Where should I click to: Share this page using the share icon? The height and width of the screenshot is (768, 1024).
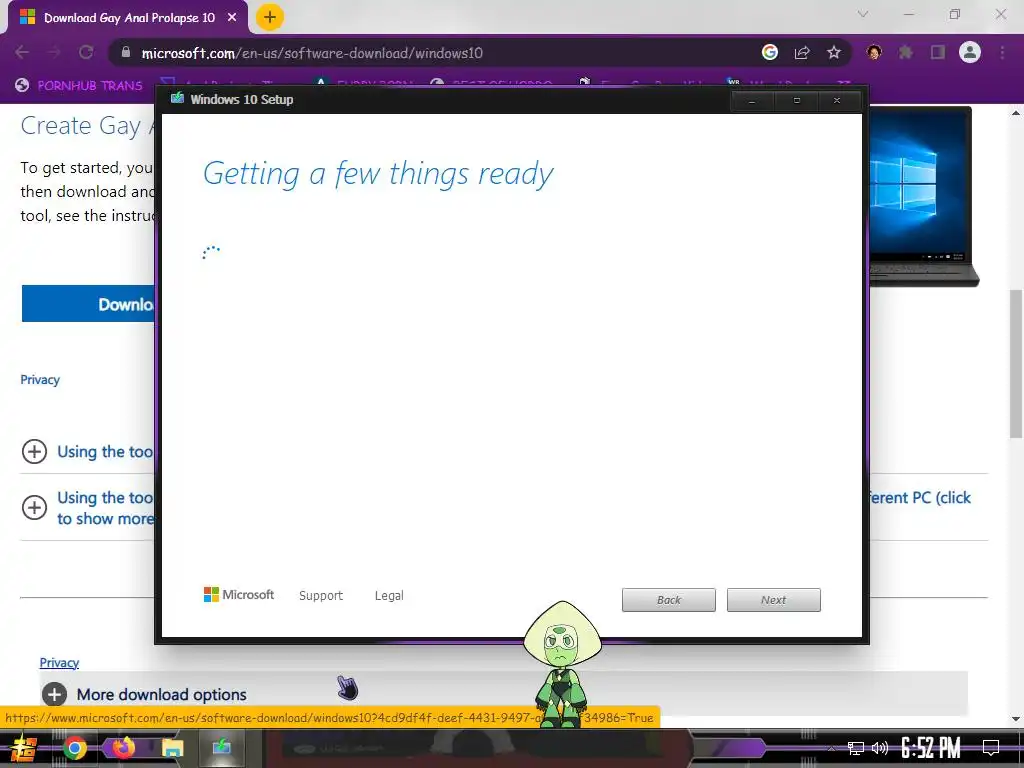pos(802,52)
